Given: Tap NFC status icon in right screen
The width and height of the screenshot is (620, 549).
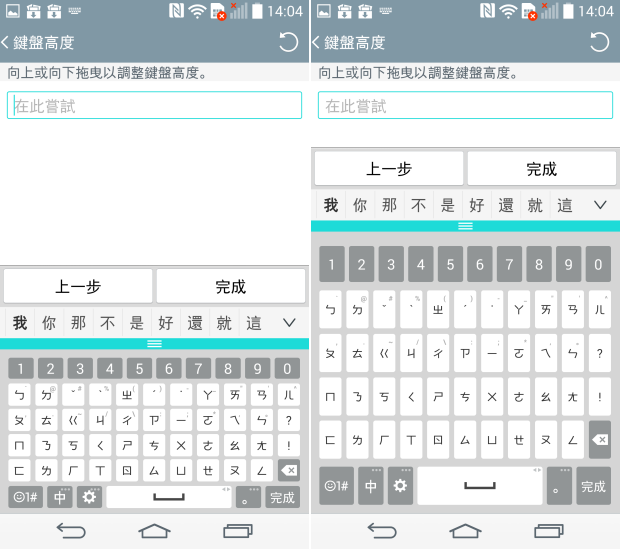Looking at the screenshot, I should 487,11.
